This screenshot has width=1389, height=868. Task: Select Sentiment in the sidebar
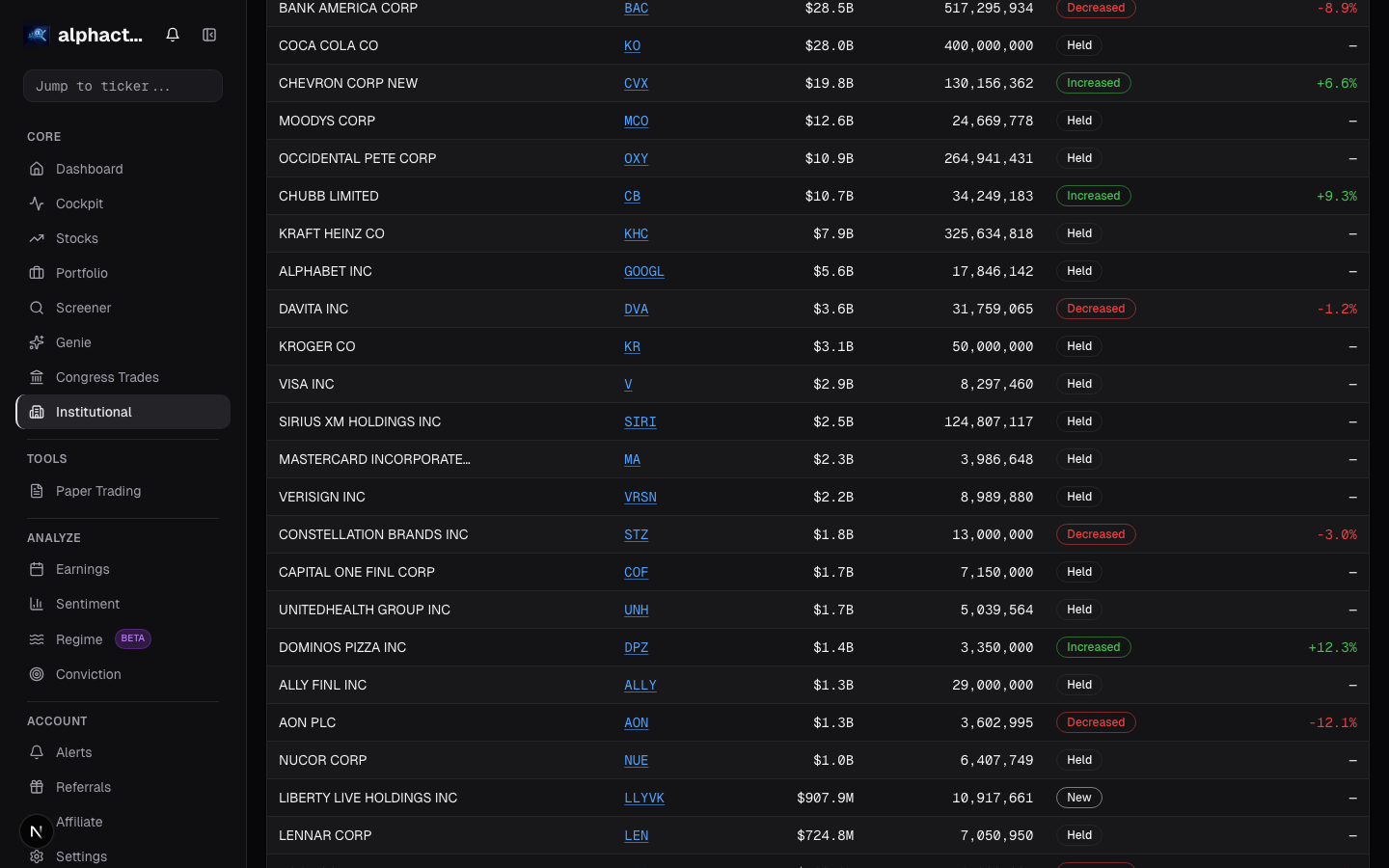tap(88, 604)
